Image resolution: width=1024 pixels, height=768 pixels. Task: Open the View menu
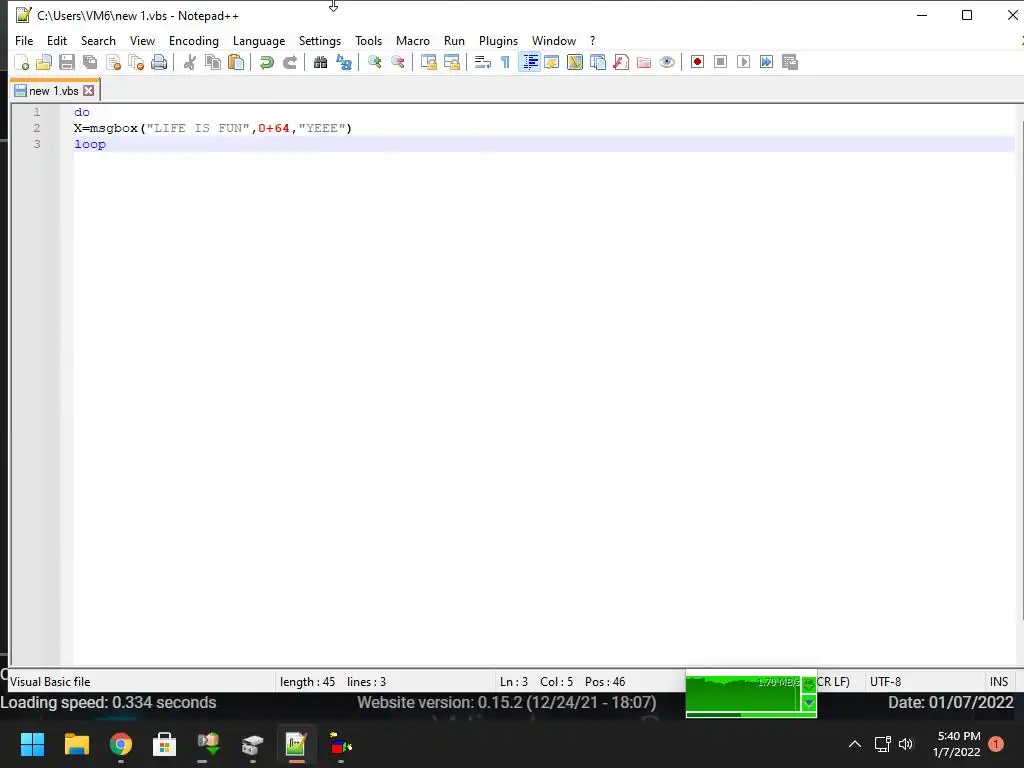pyautogui.click(x=142, y=40)
